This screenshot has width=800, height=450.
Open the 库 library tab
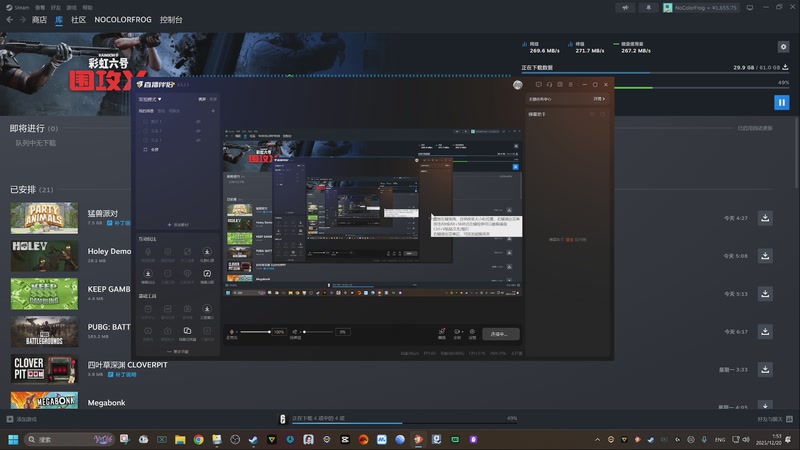[x=59, y=19]
